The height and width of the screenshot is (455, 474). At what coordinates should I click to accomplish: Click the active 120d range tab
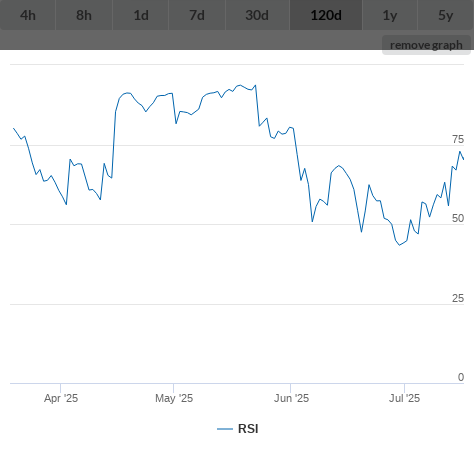[x=326, y=15]
